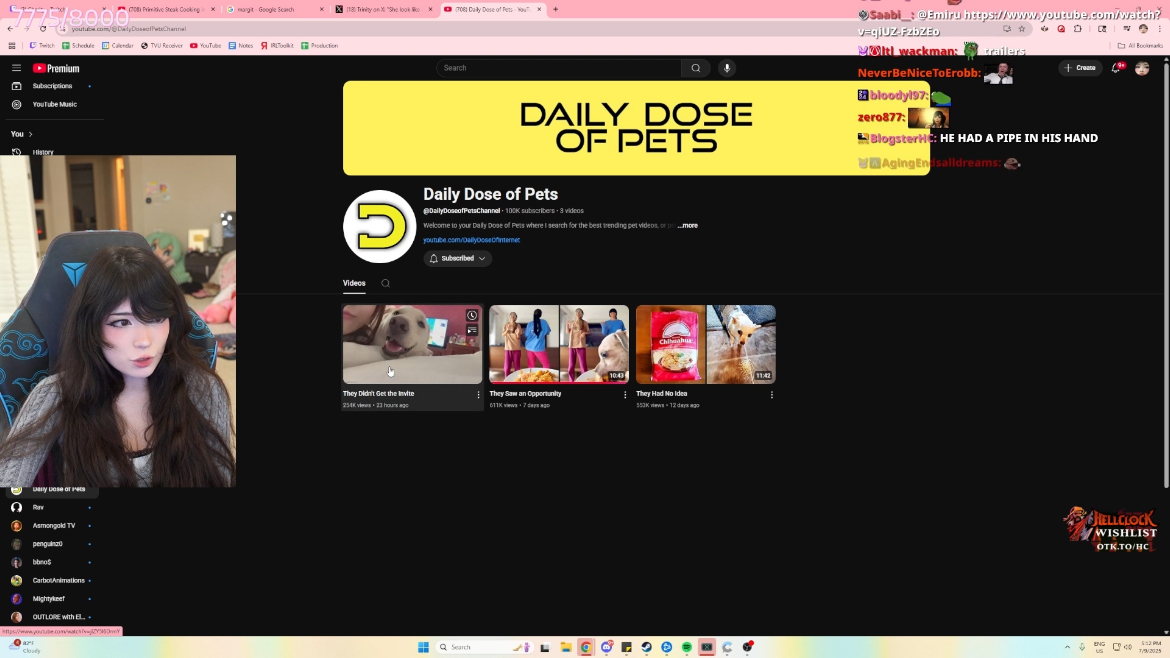Screen dimensions: 1170x658
Task: Open File Explorer from taskbar
Action: coord(566,647)
